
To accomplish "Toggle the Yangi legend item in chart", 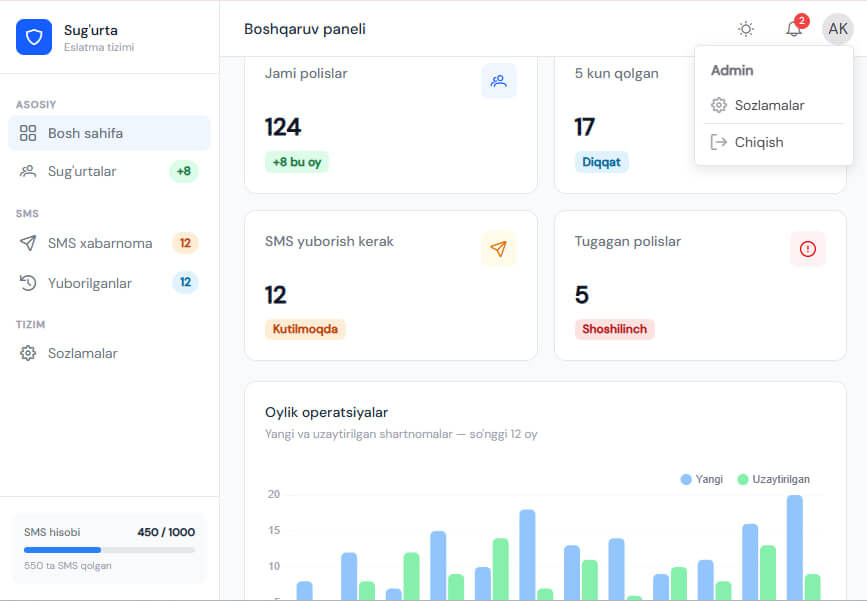I will pyautogui.click(x=702, y=479).
